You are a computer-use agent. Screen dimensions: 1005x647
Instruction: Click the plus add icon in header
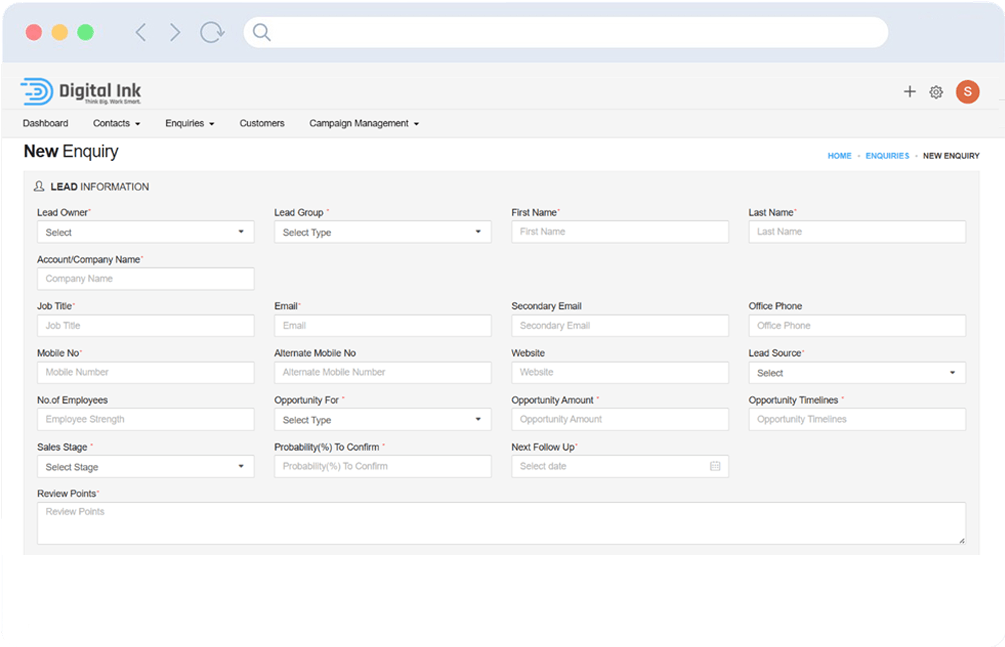click(x=909, y=92)
